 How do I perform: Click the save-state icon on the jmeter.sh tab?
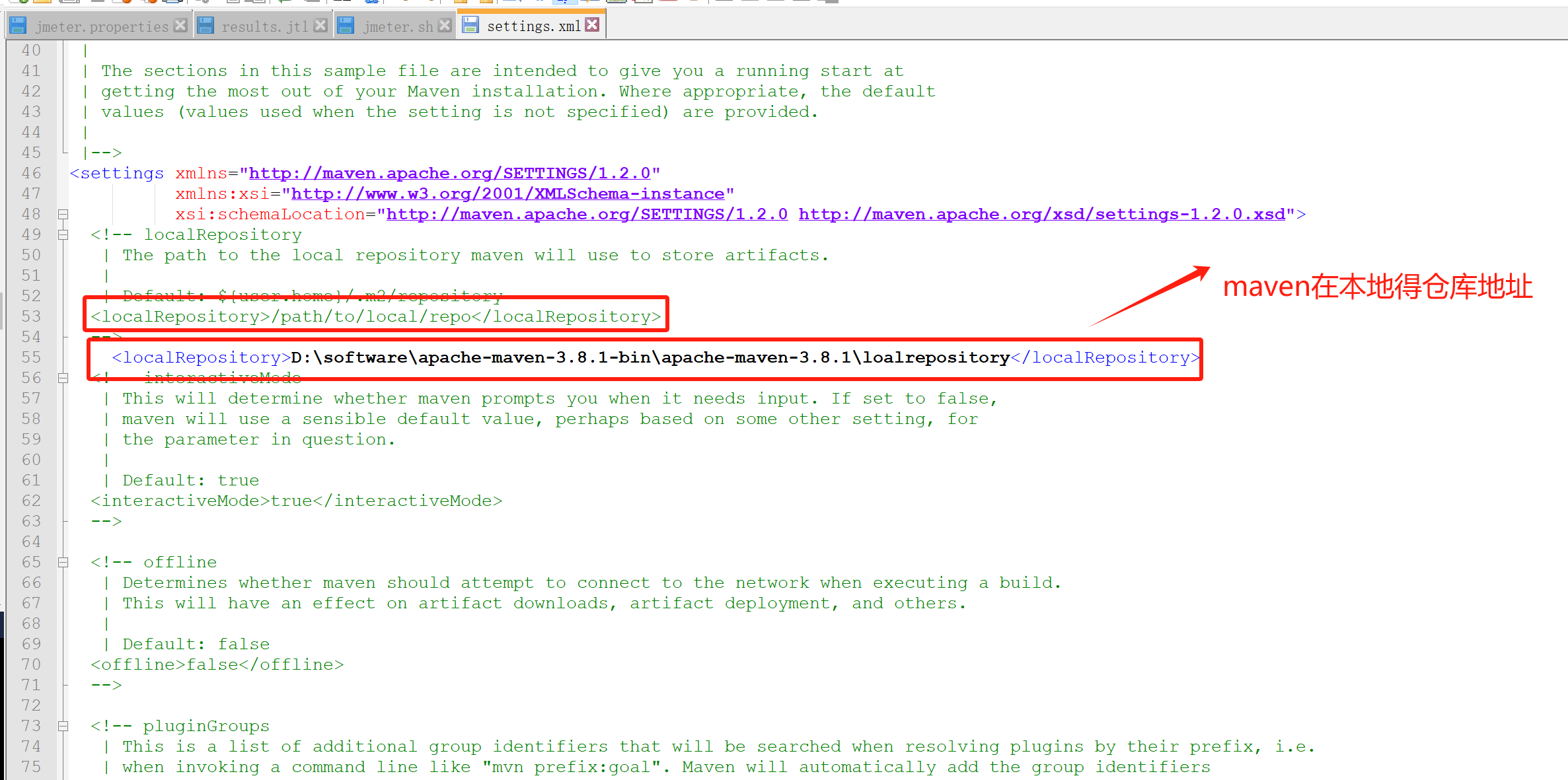pyautogui.click(x=346, y=26)
